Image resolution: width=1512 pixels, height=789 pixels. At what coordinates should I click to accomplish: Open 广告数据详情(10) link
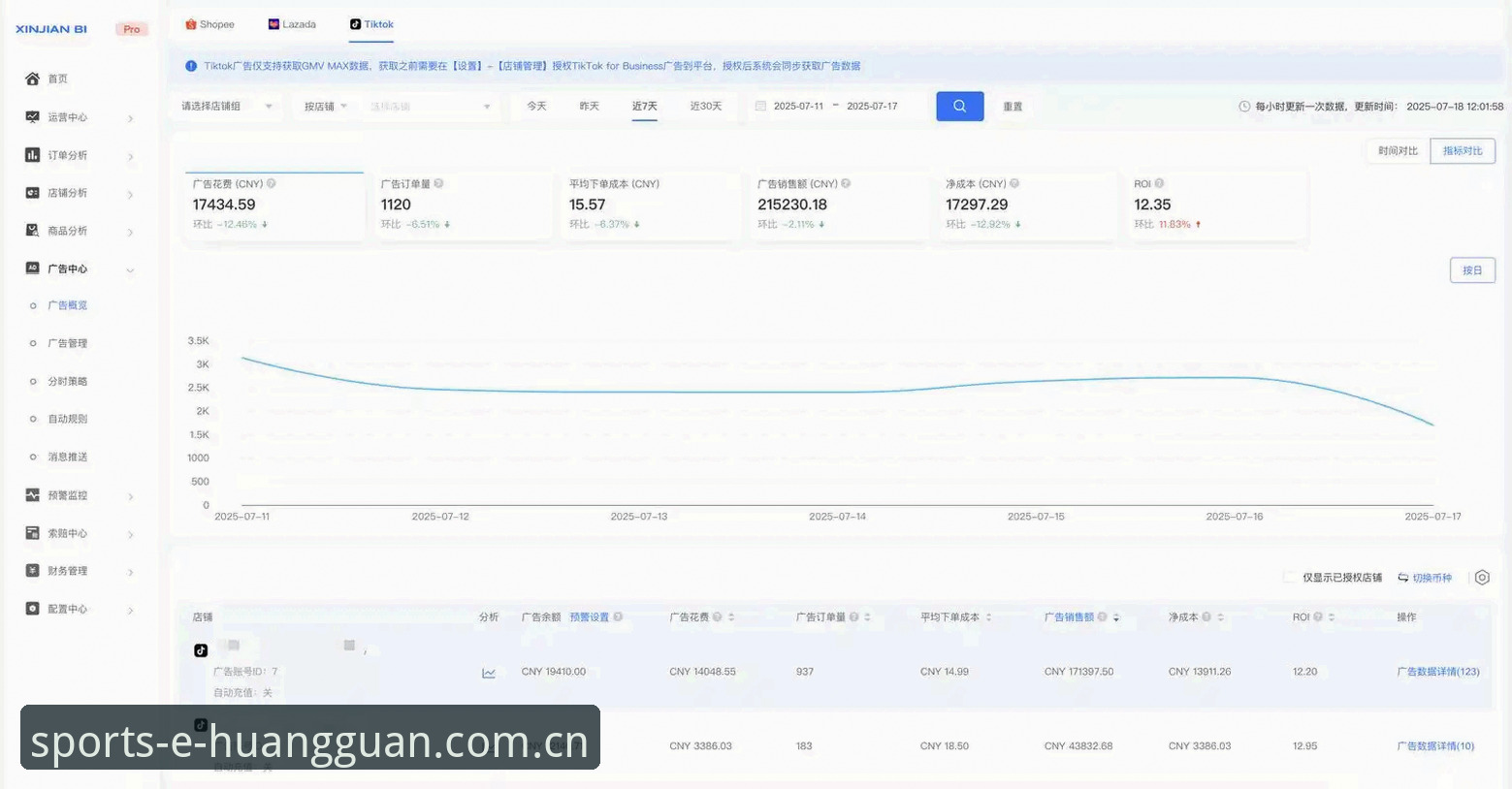click(1435, 746)
